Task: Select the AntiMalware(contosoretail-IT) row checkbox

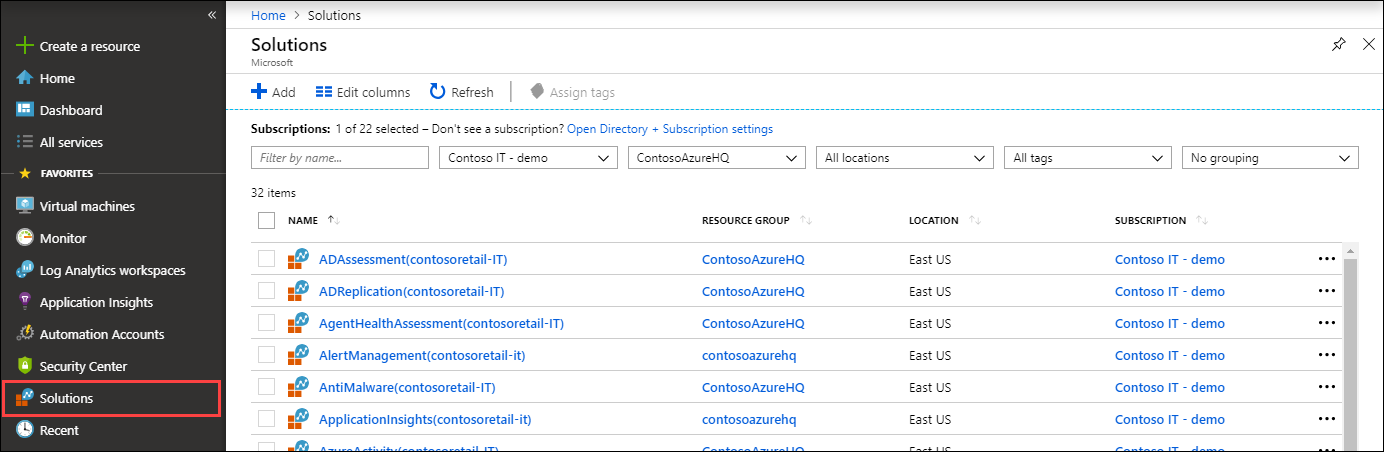Action: pos(266,387)
